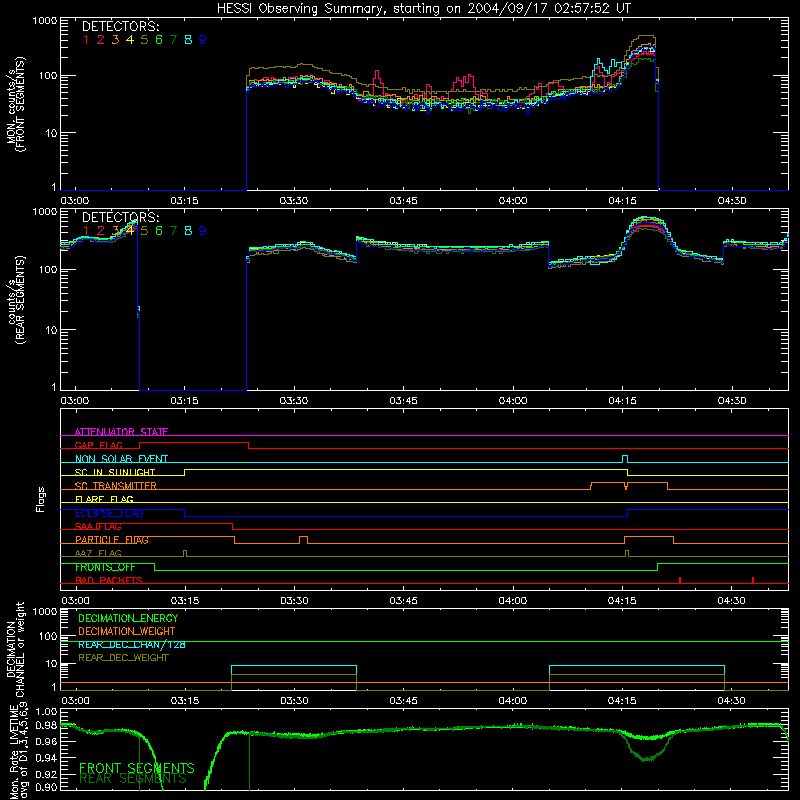The width and height of the screenshot is (800, 800).
Task: Click the DECIMATION CHANNEL or weight axis title
Action: pyautogui.click(x=15, y=649)
